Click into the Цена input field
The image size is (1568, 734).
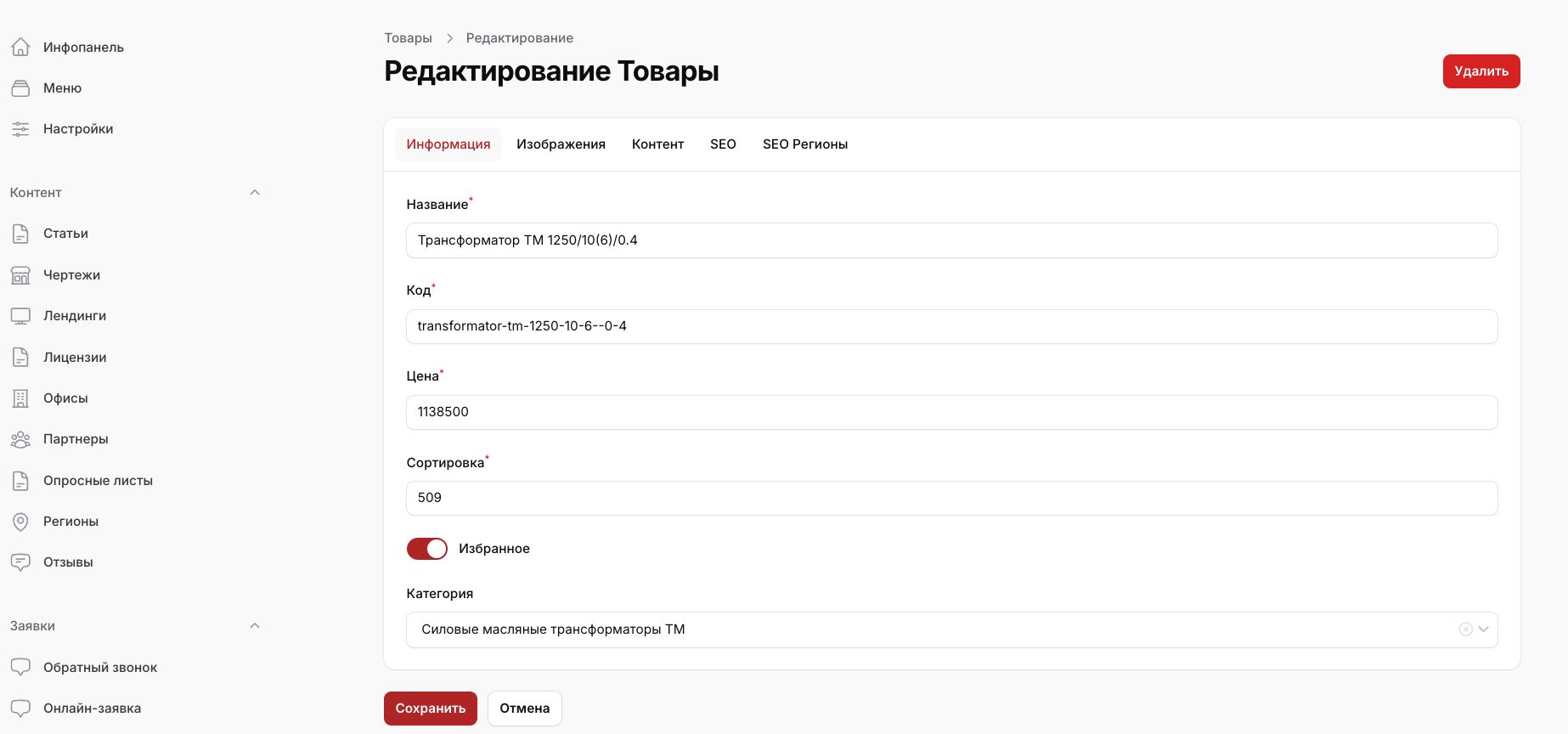(x=951, y=412)
